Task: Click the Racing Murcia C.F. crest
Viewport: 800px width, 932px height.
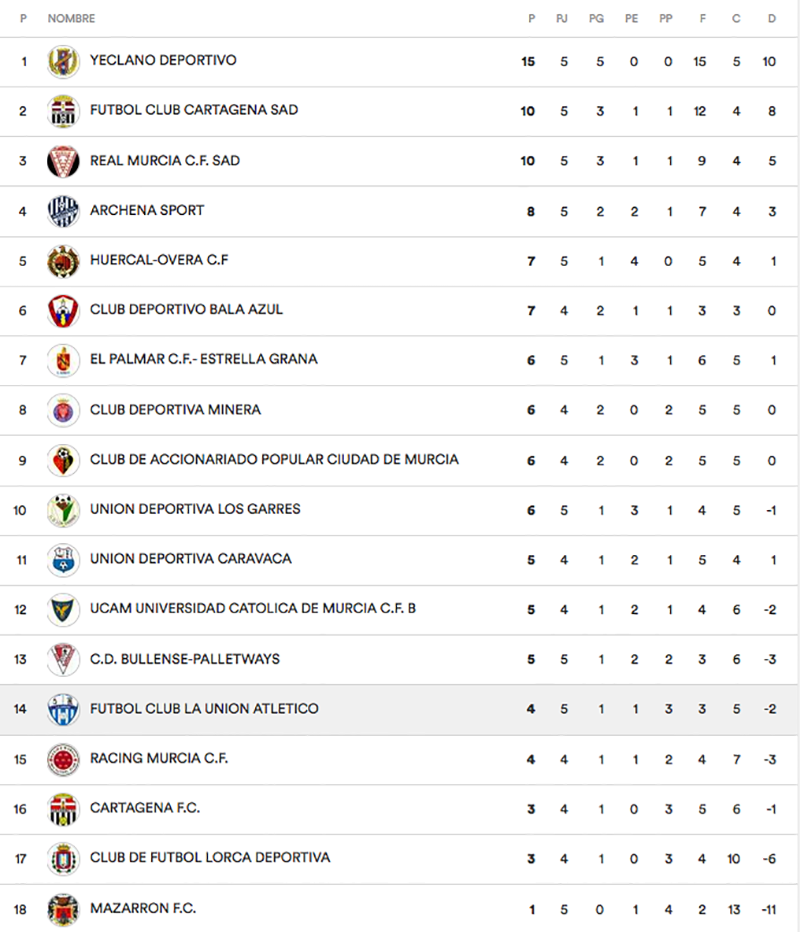Action: [63, 759]
